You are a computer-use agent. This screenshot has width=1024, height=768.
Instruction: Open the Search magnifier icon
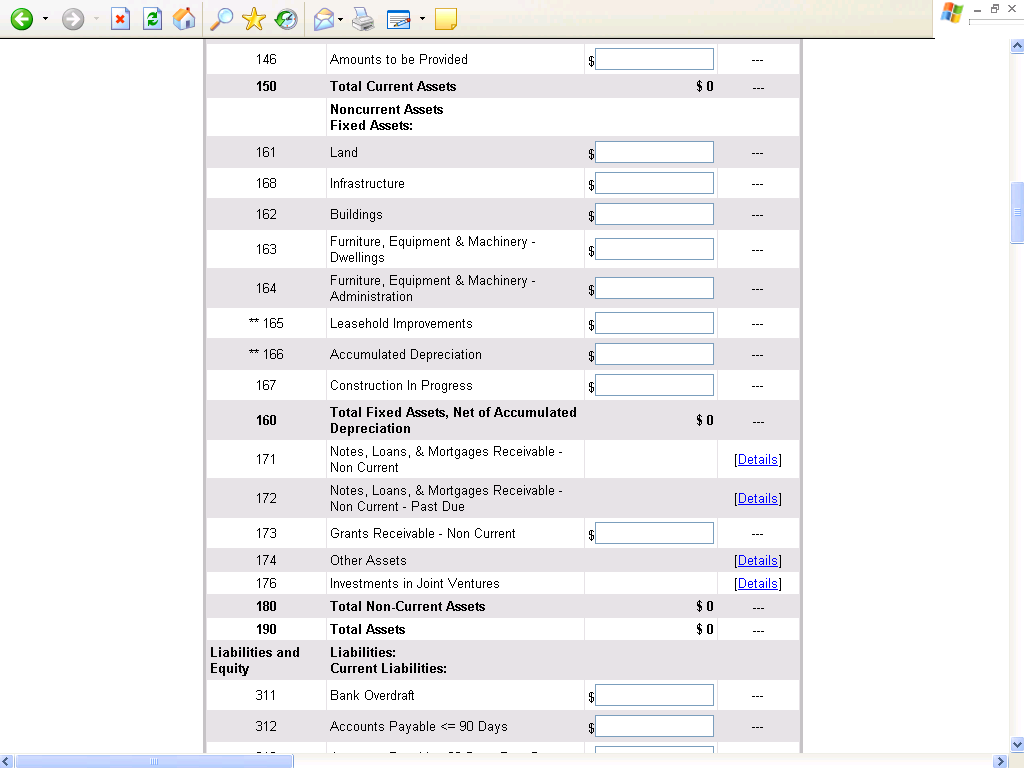point(222,19)
